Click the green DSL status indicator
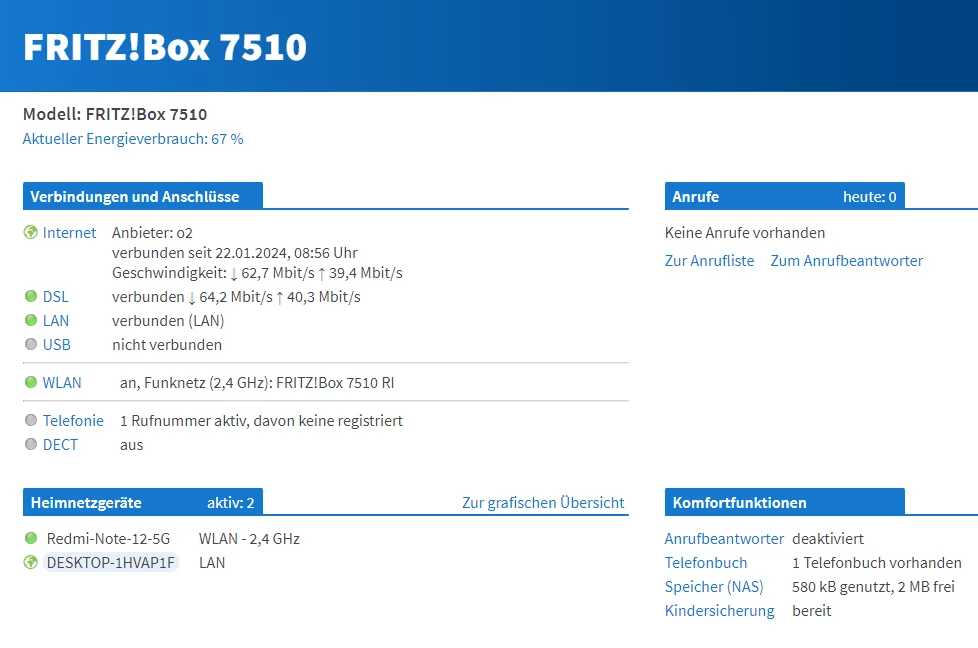The image size is (978, 648). click(x=31, y=296)
